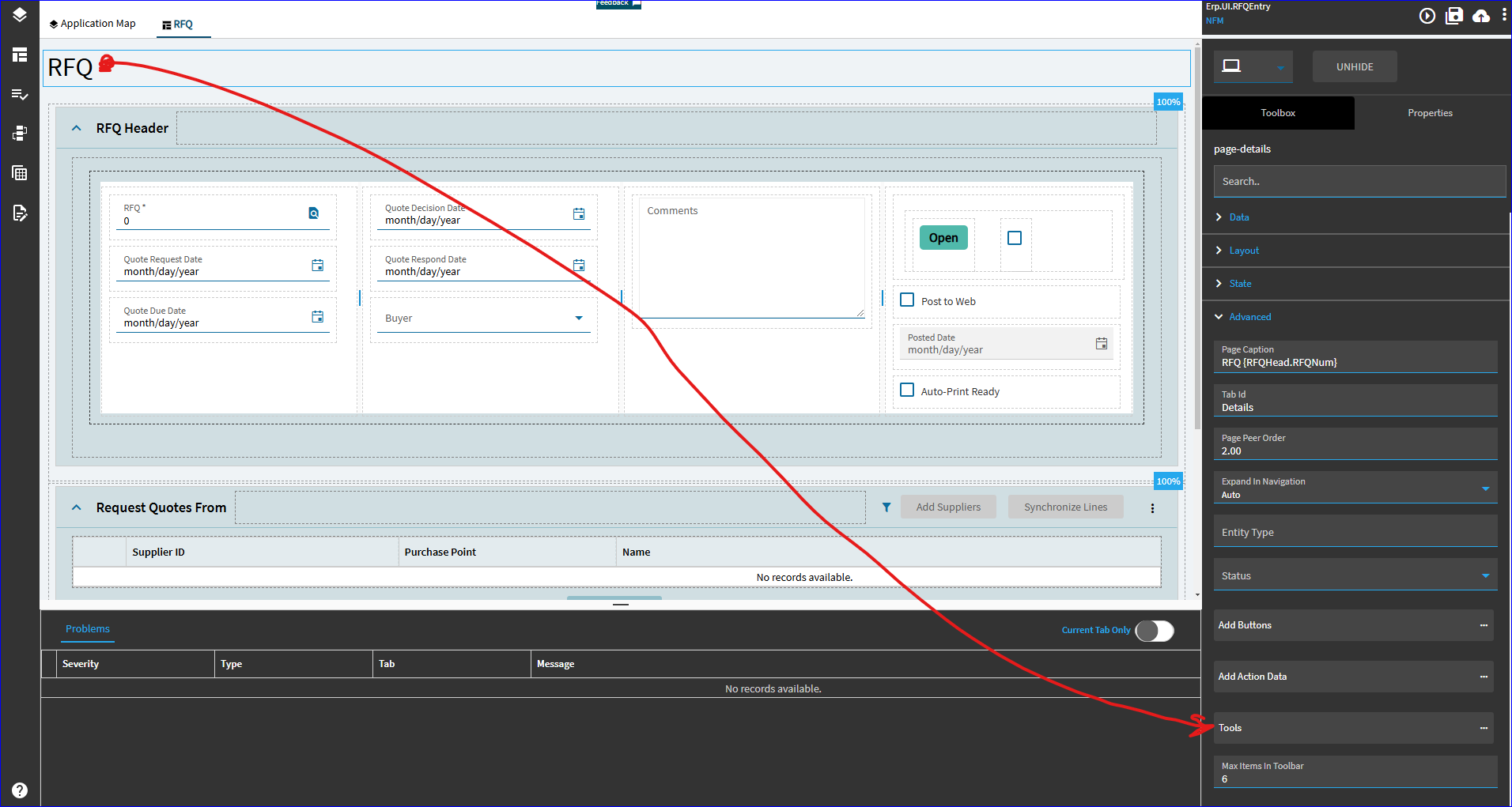Open the Quote Respond Date calendar
The height and width of the screenshot is (807, 1512).
click(x=579, y=266)
